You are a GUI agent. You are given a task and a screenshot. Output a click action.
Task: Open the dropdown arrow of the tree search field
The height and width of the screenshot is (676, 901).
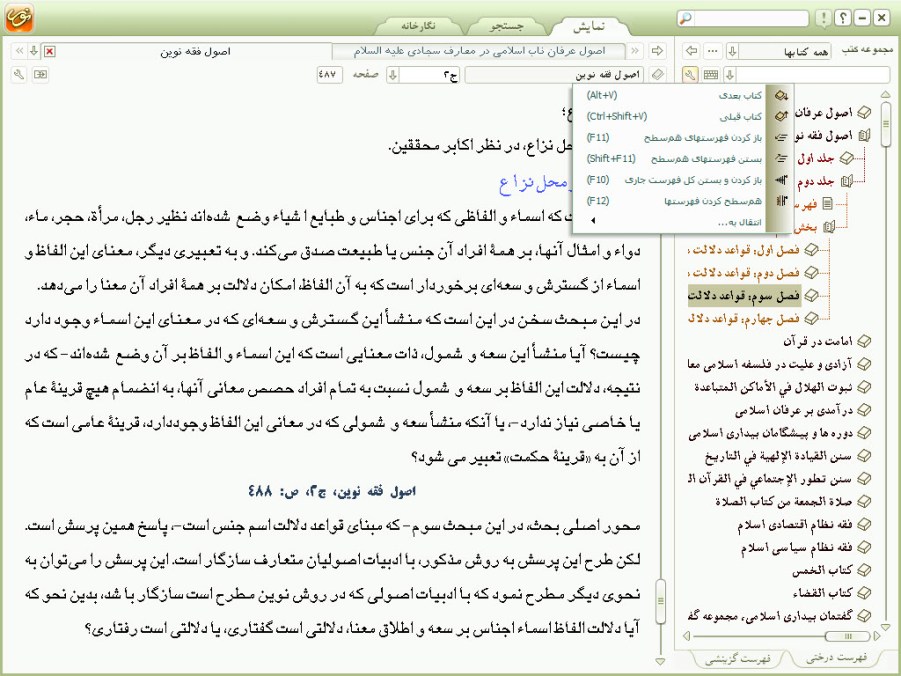tap(730, 74)
